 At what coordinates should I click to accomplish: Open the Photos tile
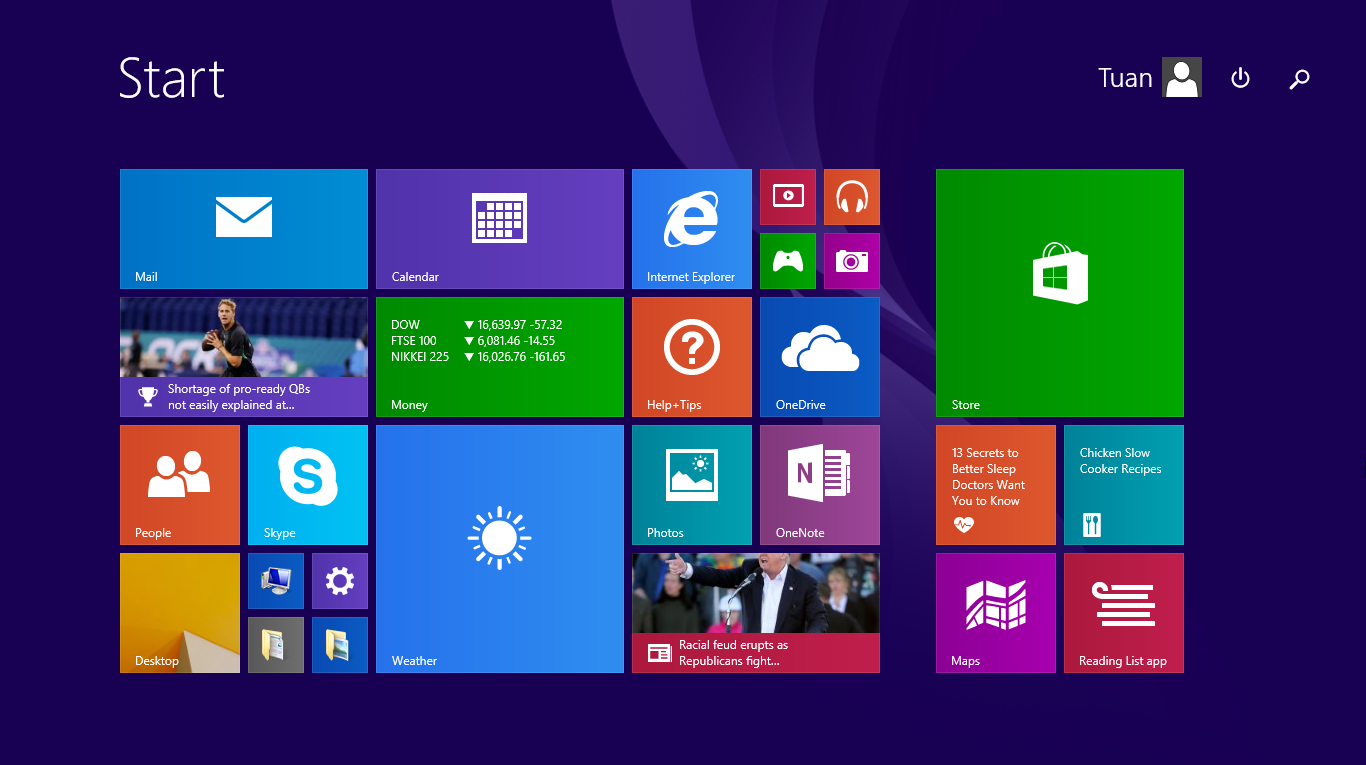(x=692, y=485)
